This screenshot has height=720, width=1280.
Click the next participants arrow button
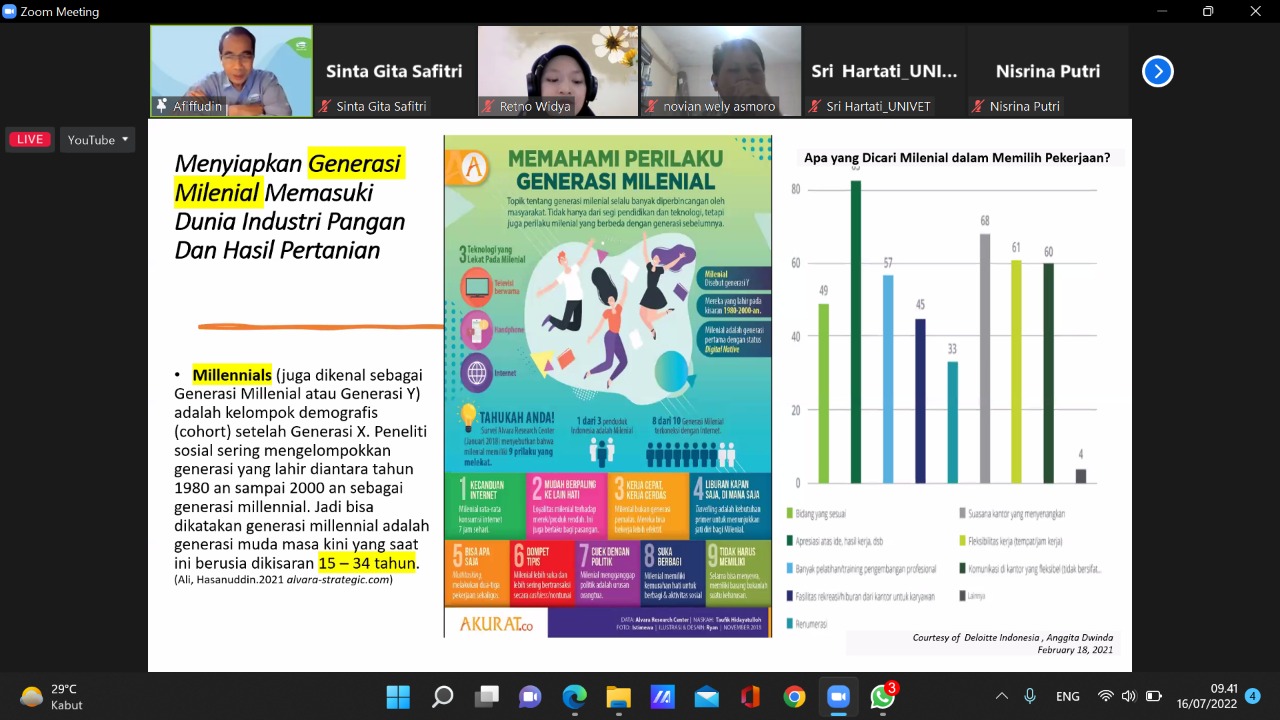coord(1157,71)
